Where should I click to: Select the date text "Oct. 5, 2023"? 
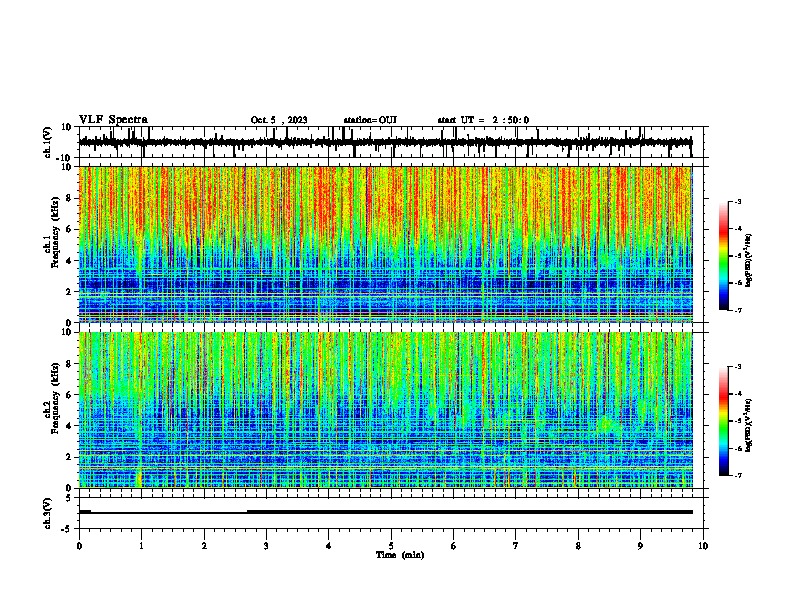[x=279, y=120]
